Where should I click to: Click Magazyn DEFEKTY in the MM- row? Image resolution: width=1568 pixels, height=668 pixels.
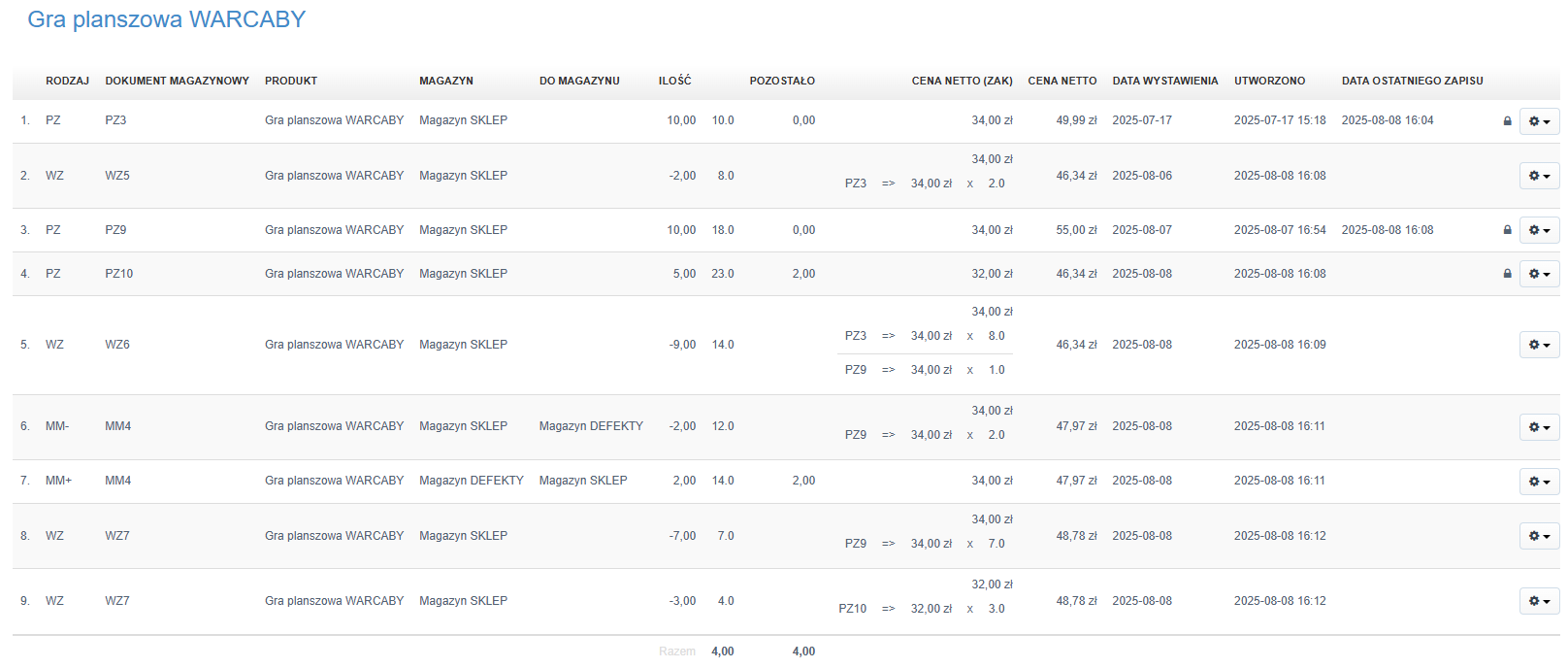tap(591, 426)
